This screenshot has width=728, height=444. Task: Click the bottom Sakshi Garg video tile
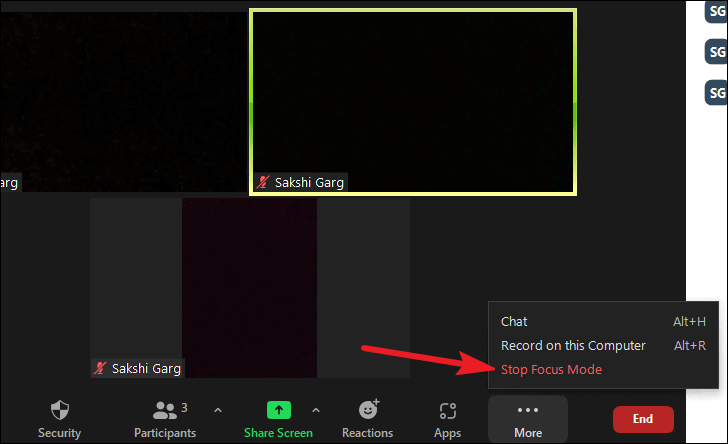pos(250,288)
